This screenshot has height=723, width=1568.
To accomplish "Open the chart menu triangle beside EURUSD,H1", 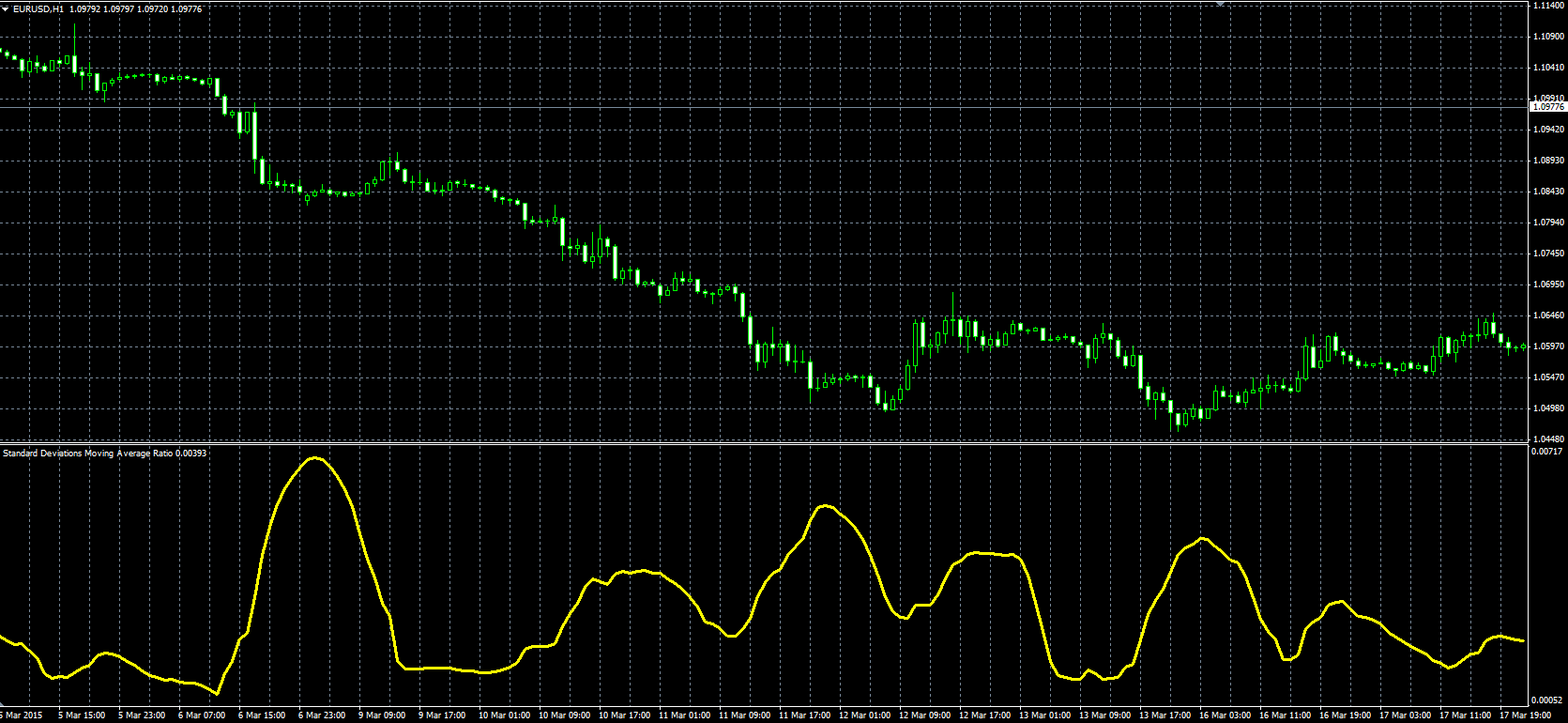I will coord(6,8).
